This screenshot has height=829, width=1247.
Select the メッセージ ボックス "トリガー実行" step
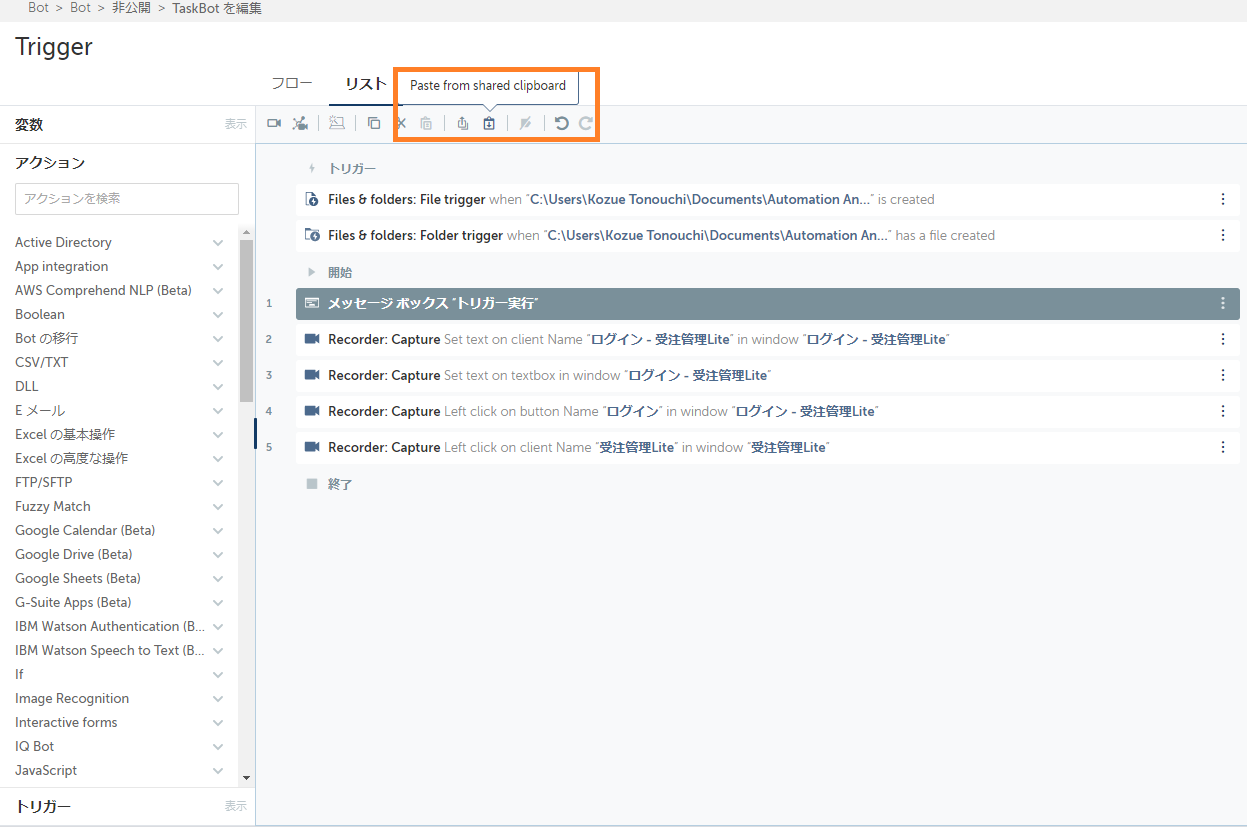tap(768, 303)
